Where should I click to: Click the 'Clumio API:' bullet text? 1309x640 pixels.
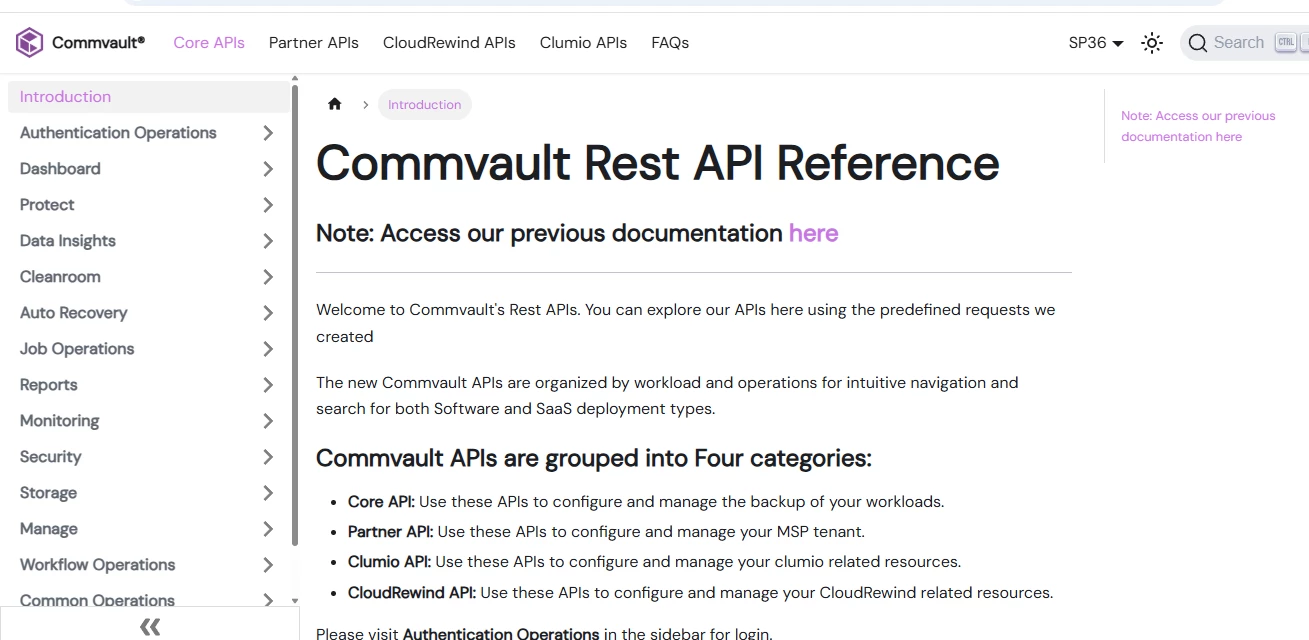click(x=389, y=562)
